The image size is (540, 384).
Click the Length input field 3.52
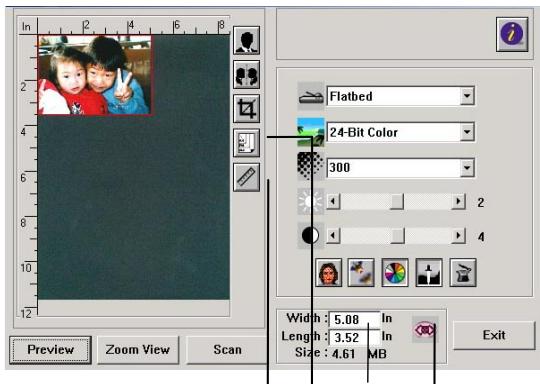point(354,338)
